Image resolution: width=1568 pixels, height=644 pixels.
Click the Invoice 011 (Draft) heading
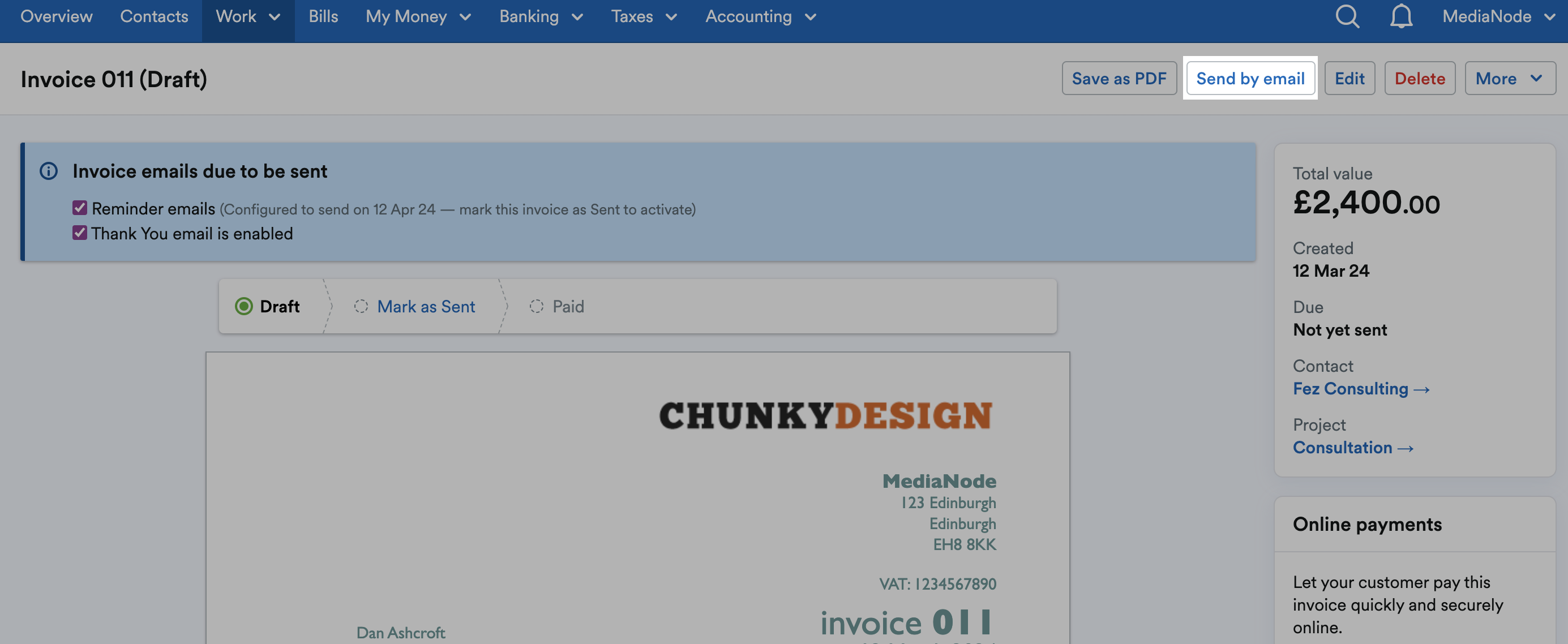(114, 79)
